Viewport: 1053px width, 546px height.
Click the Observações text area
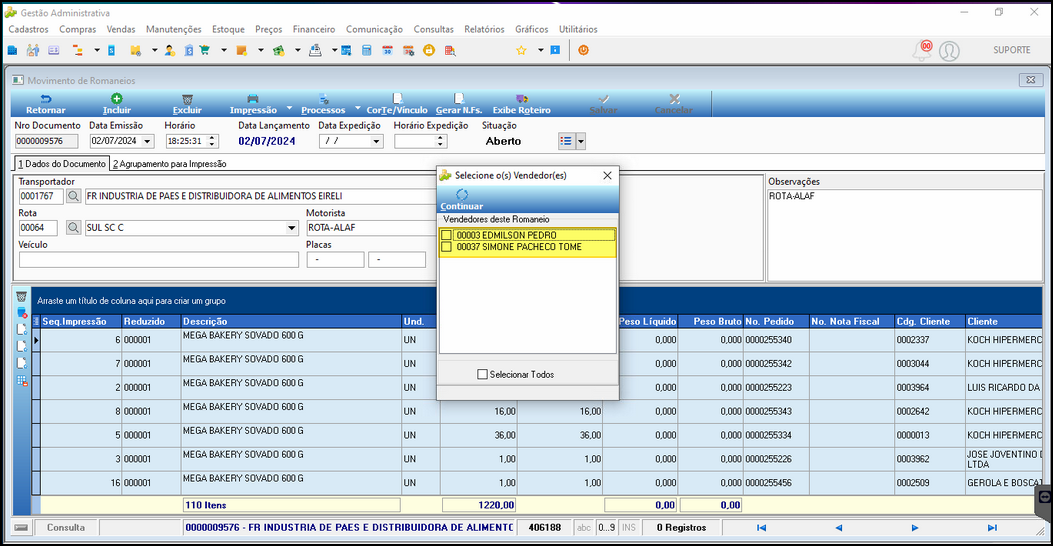tap(905, 235)
